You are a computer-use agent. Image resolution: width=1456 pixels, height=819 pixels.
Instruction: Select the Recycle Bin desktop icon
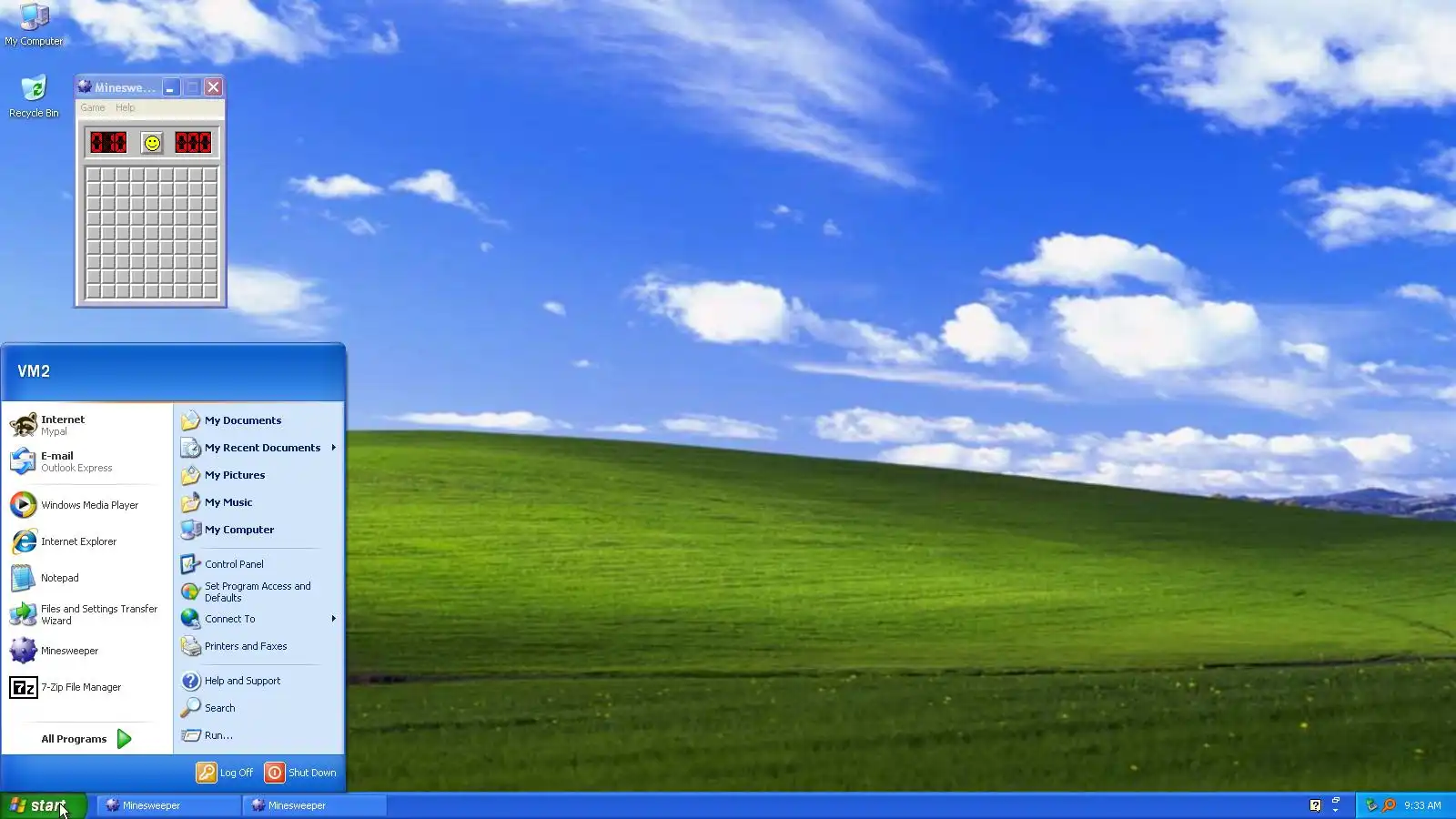[x=34, y=96]
